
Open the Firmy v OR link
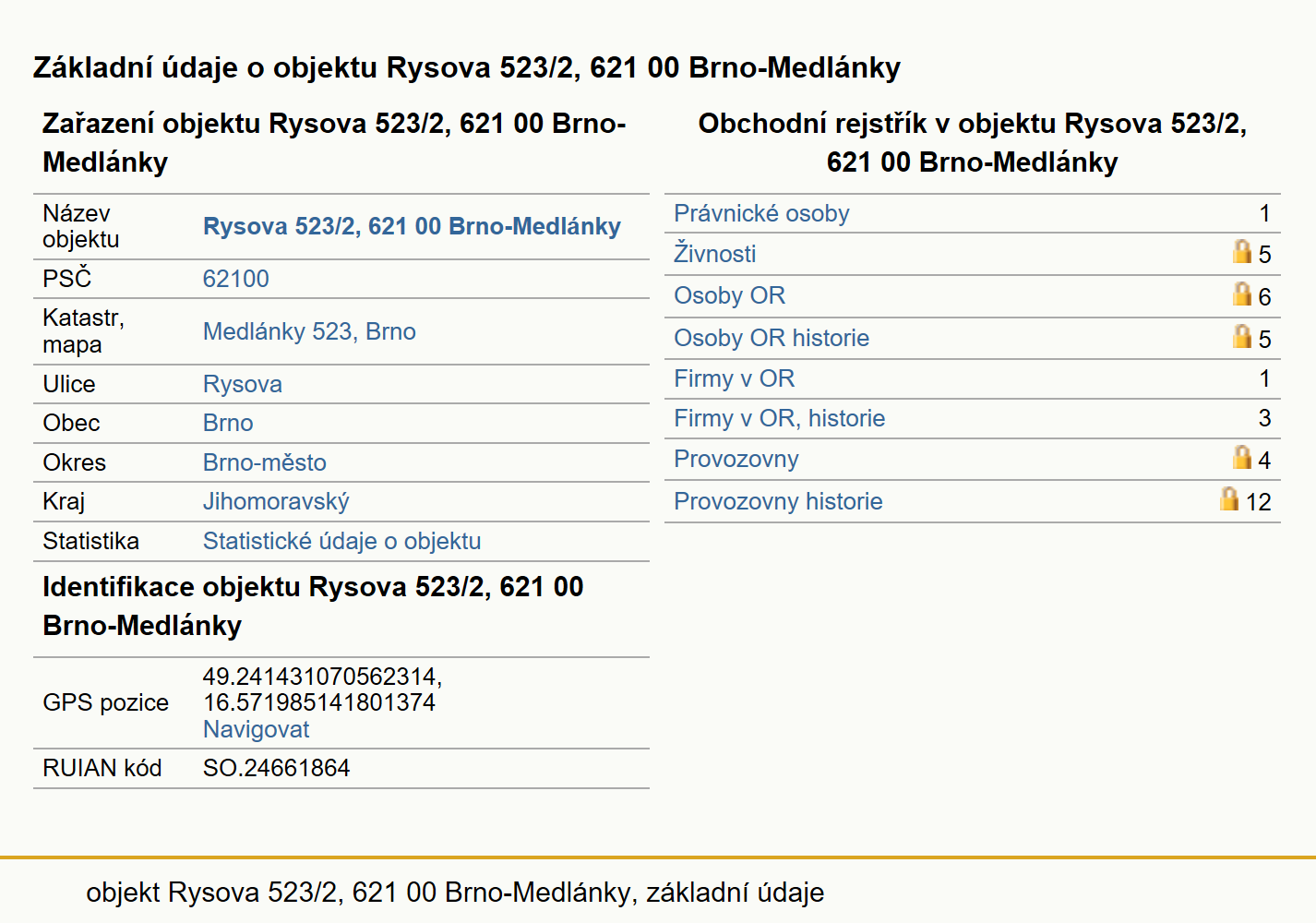734,378
